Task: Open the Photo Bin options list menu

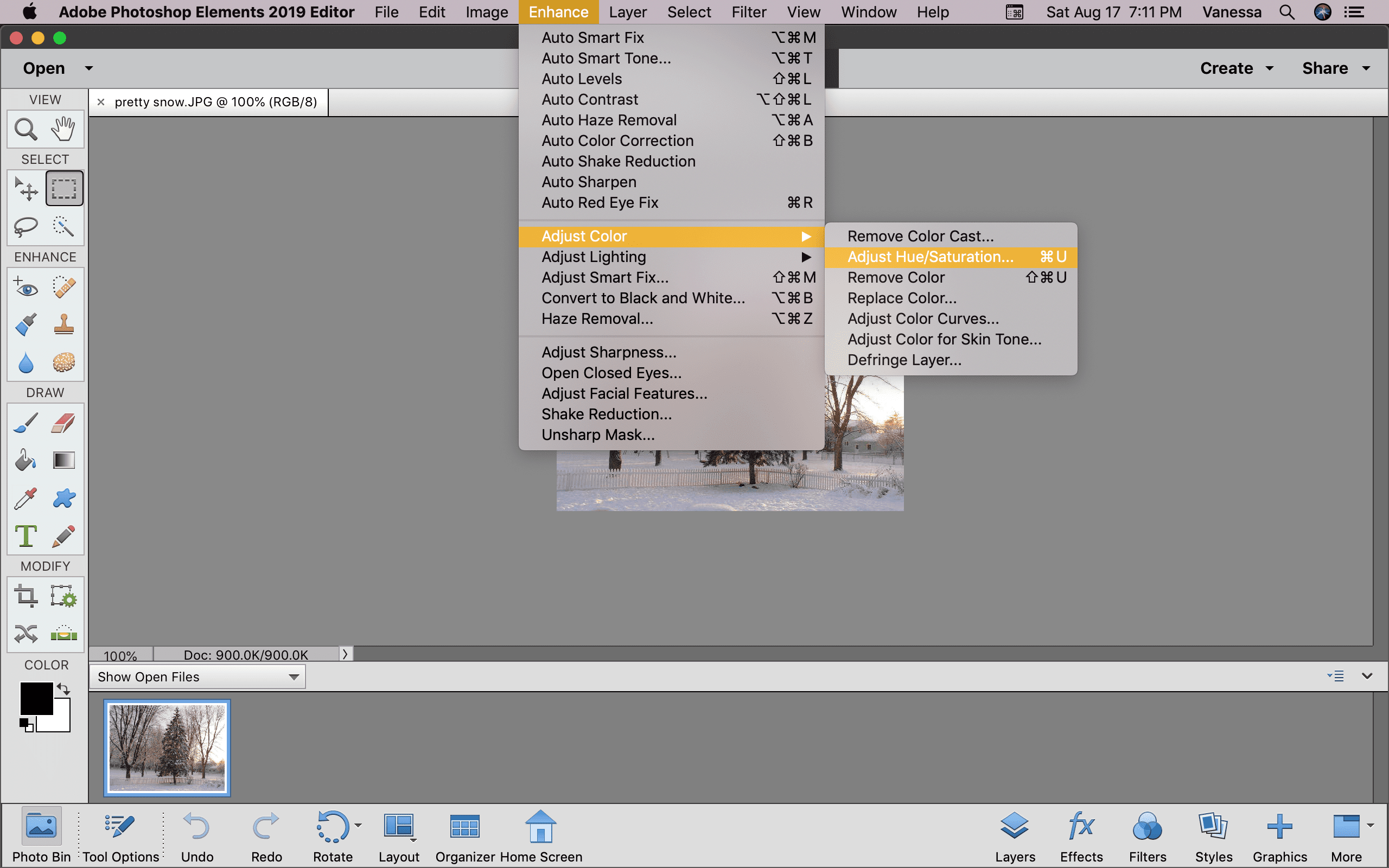Action: click(1336, 676)
